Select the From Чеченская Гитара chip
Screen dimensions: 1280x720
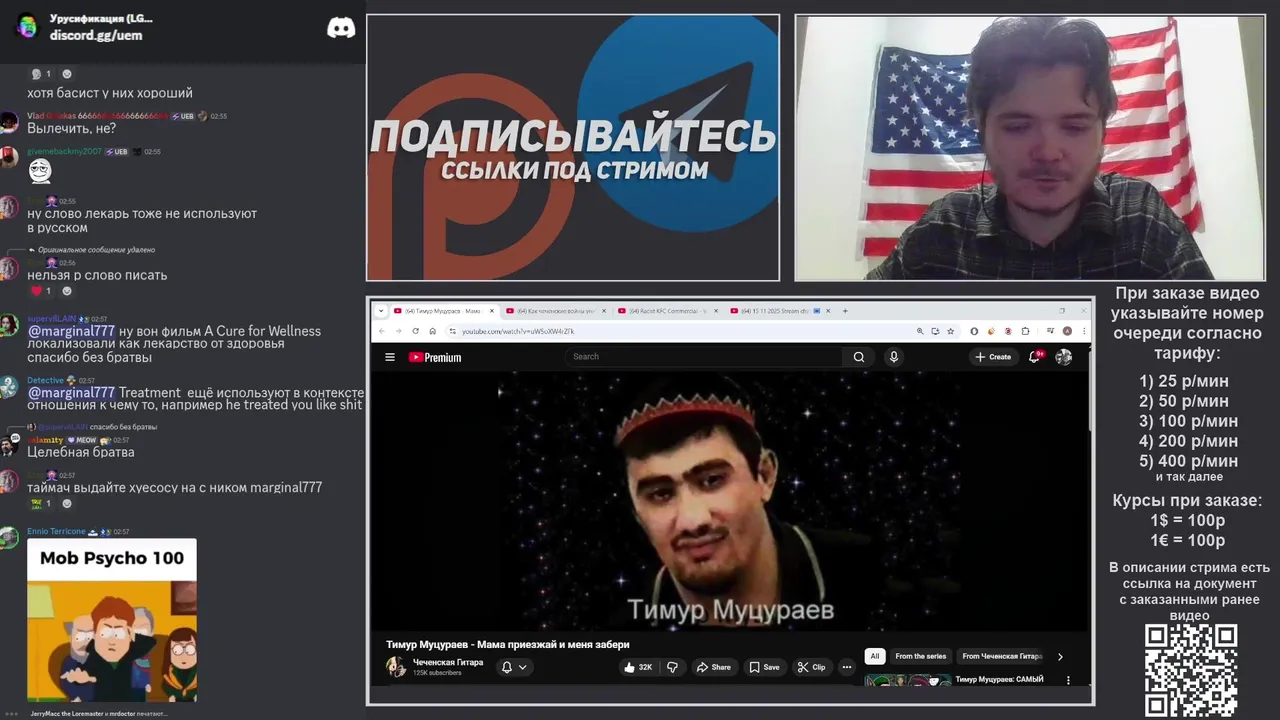click(1002, 656)
